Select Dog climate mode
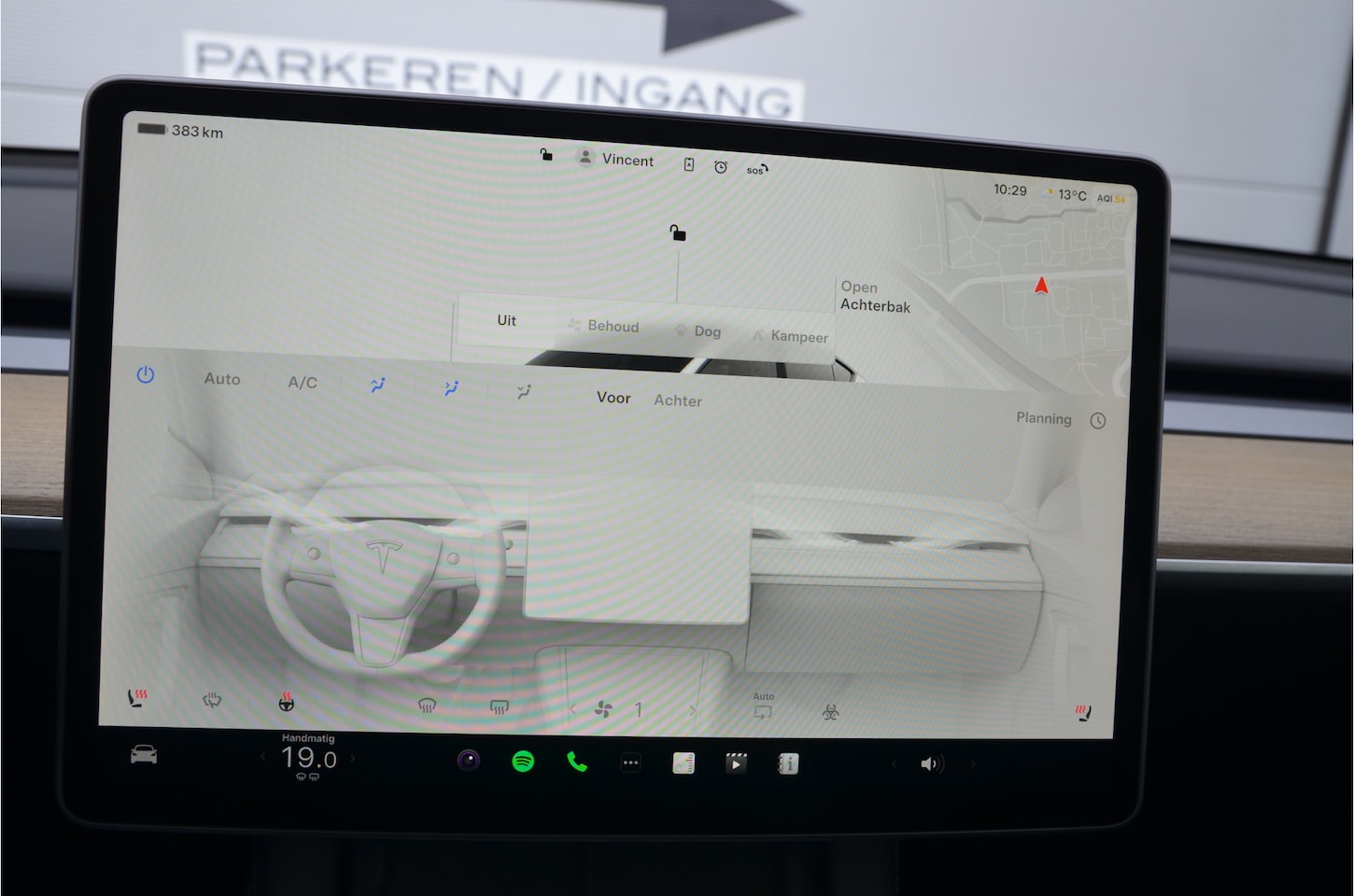The image size is (1354, 896). pos(698,331)
